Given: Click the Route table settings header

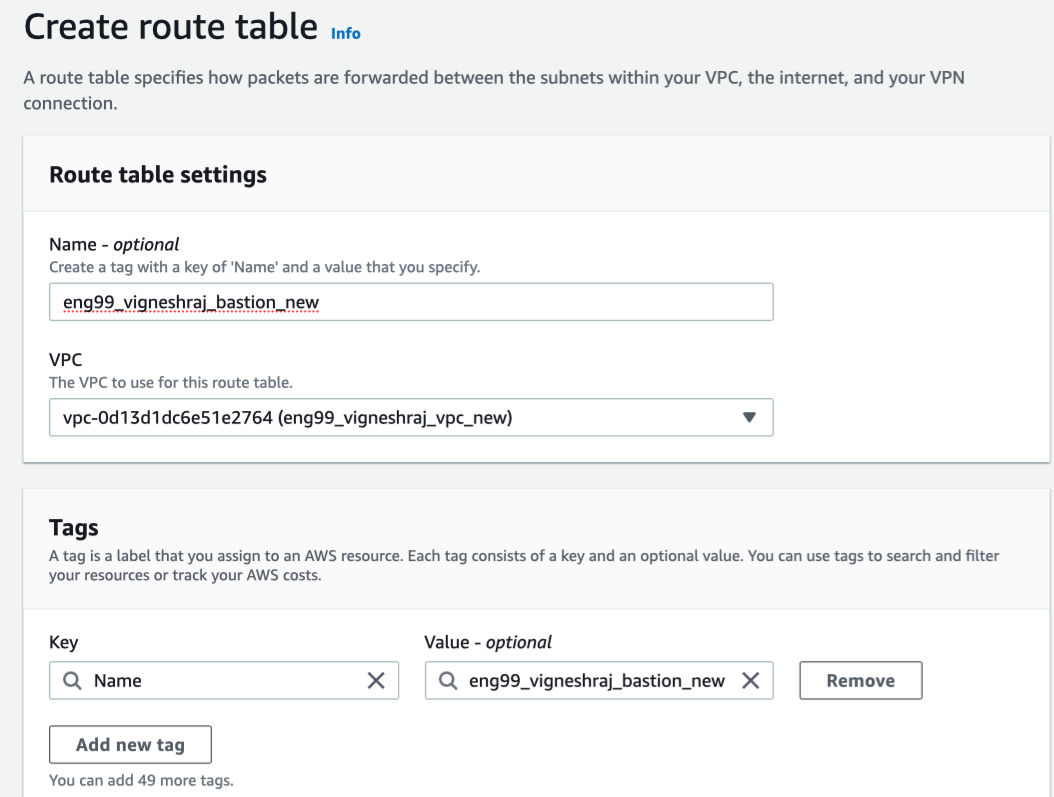Looking at the screenshot, I should point(158,175).
